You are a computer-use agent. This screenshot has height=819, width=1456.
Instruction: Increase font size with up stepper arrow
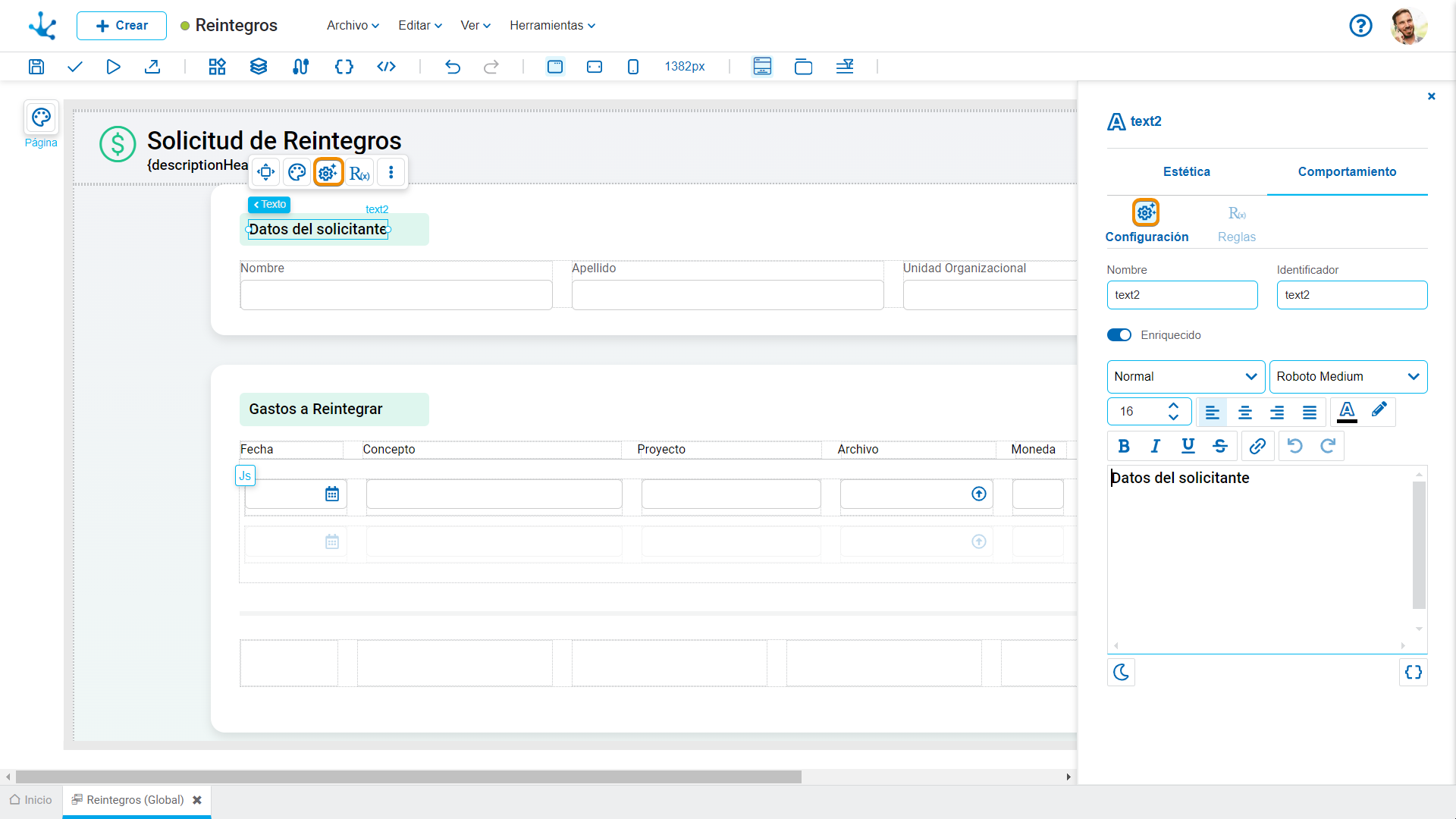point(1174,405)
